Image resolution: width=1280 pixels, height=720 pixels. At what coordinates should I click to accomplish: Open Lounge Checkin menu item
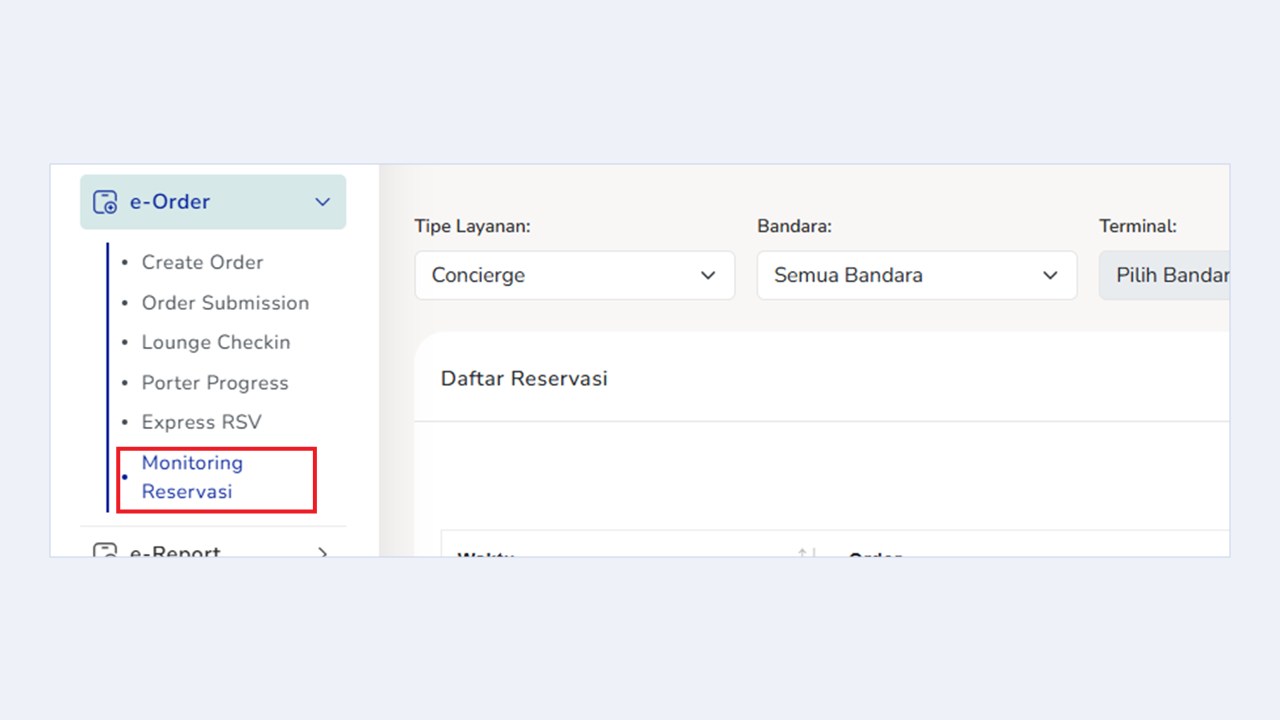[216, 342]
